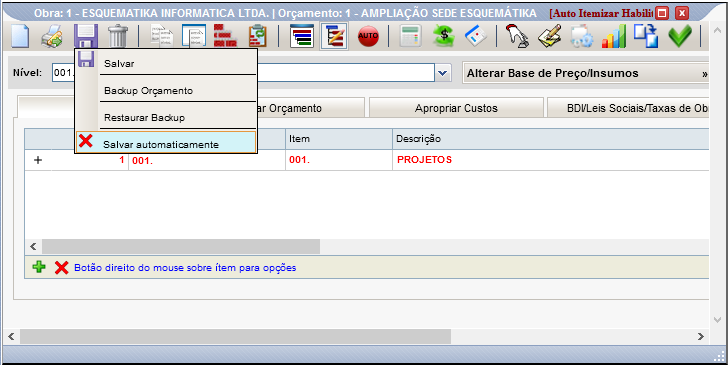This screenshot has height=365, width=728.
Task: Expand the PROJETOS row with plus sign
Action: tap(38, 160)
